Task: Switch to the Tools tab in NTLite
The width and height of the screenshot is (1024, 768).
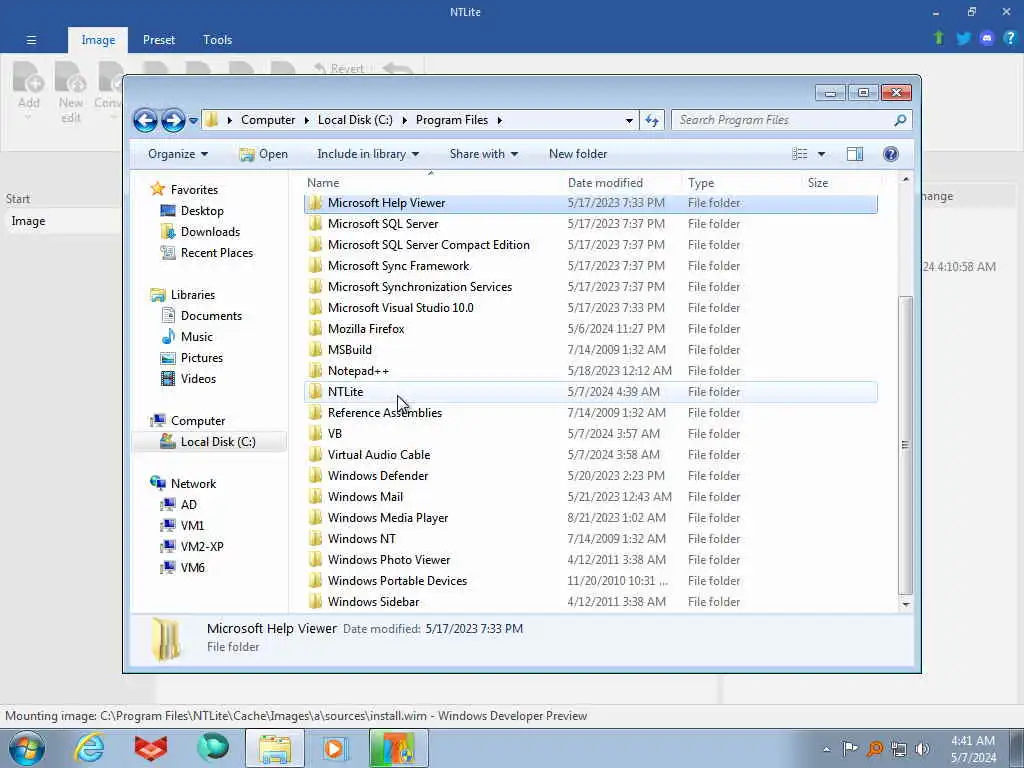Action: [x=217, y=40]
